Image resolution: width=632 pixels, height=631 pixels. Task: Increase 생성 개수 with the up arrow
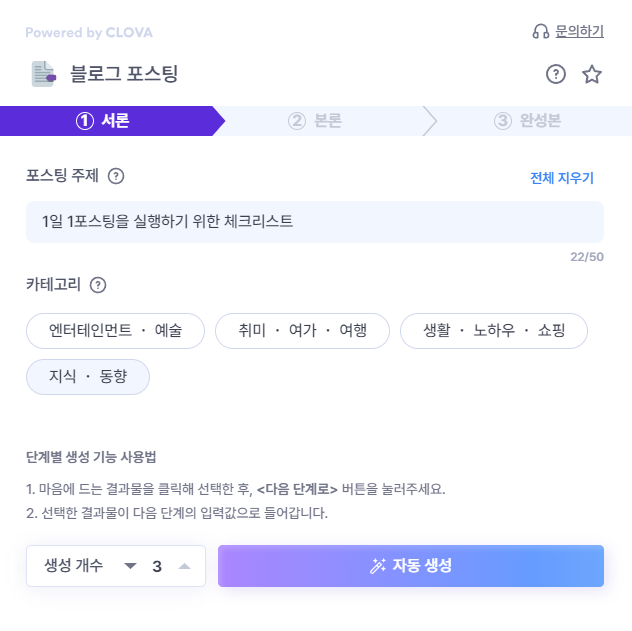click(x=184, y=566)
